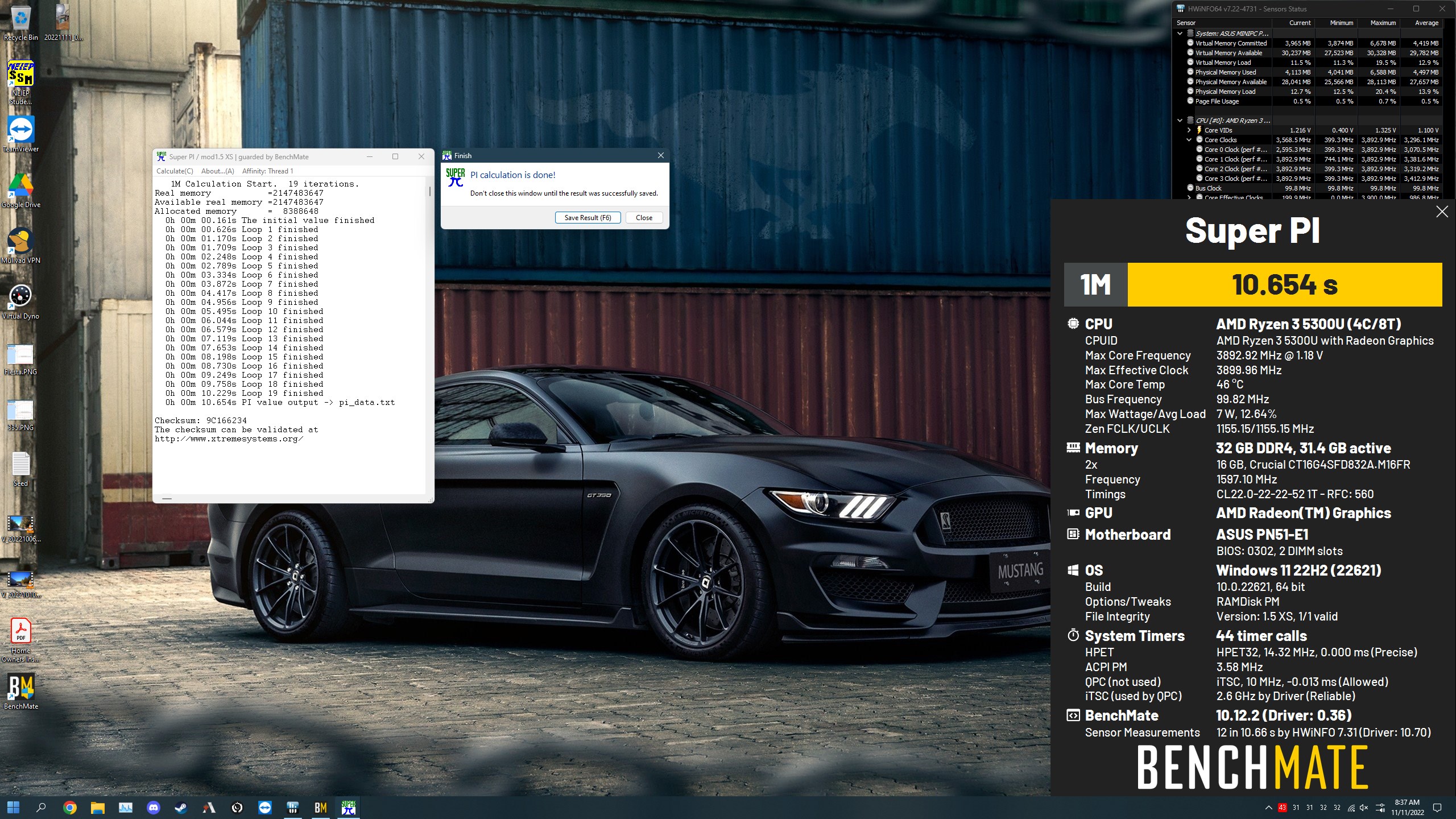
Task: Select Virtual Dyno desktop shortcut
Action: [x=20, y=301]
